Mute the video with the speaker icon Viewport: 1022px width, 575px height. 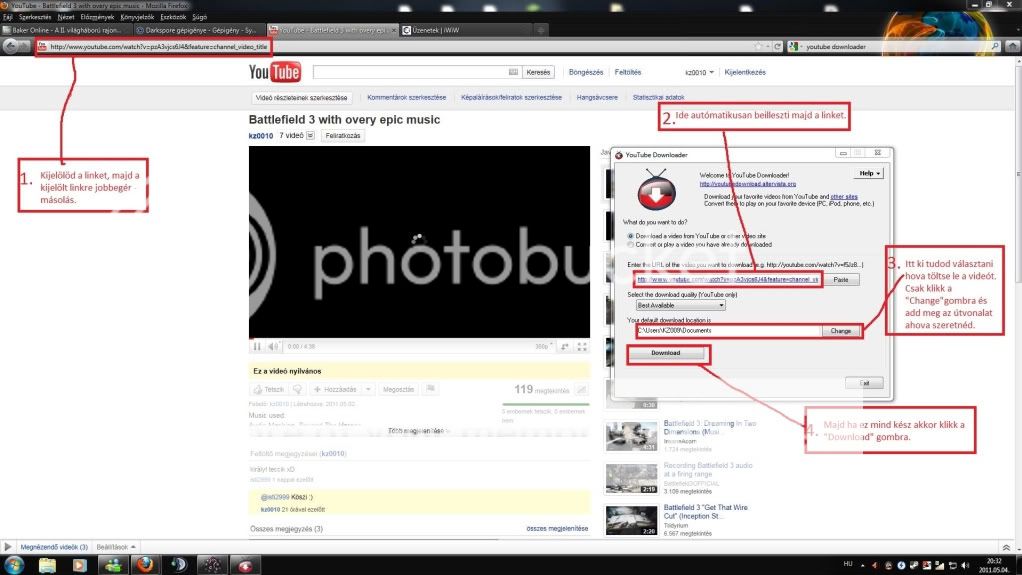(273, 347)
